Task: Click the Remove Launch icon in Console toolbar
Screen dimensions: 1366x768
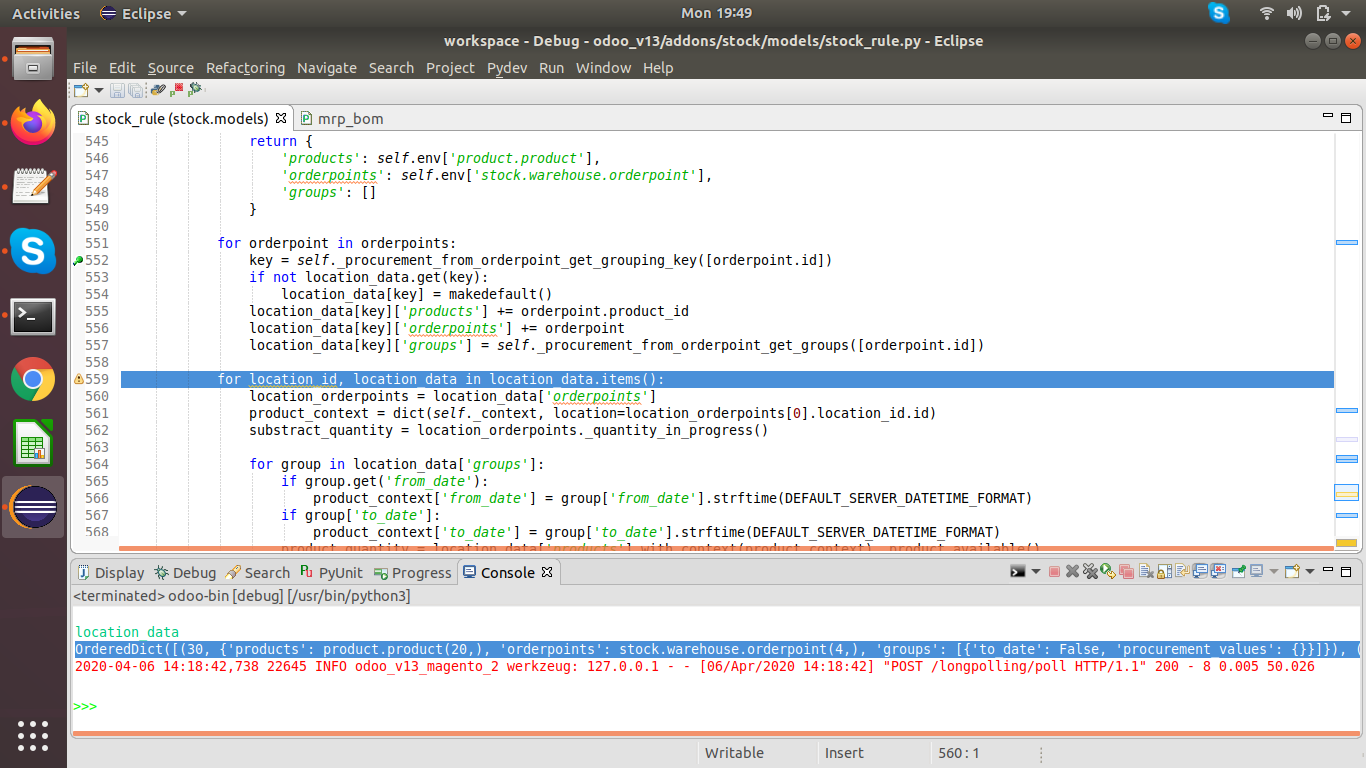Action: point(1072,572)
